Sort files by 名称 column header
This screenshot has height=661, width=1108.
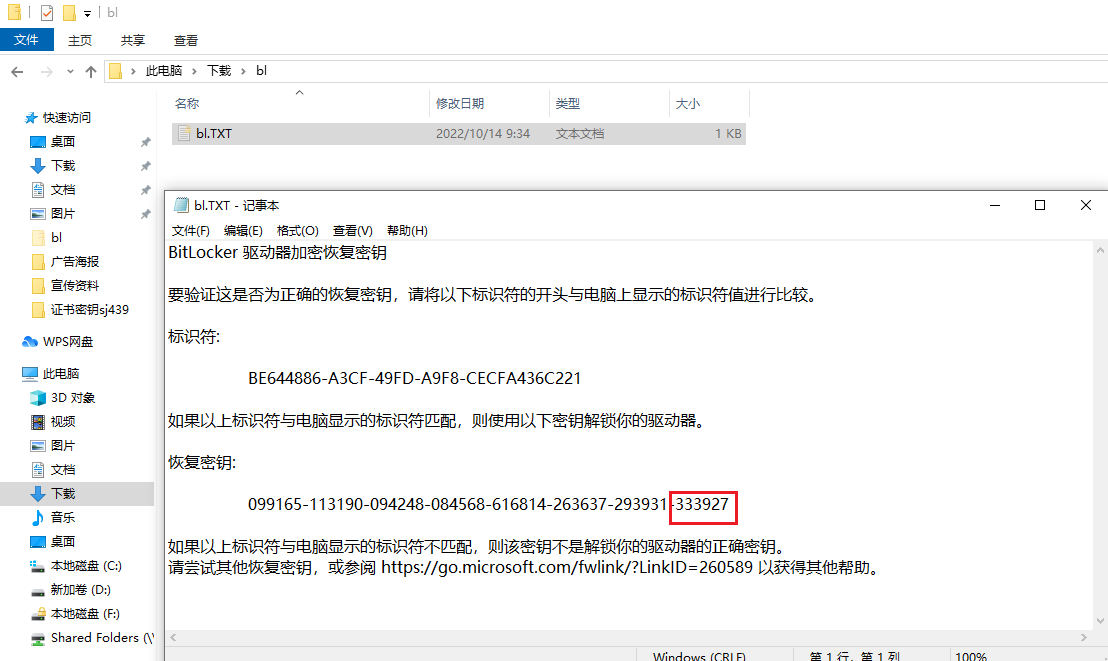(187, 103)
